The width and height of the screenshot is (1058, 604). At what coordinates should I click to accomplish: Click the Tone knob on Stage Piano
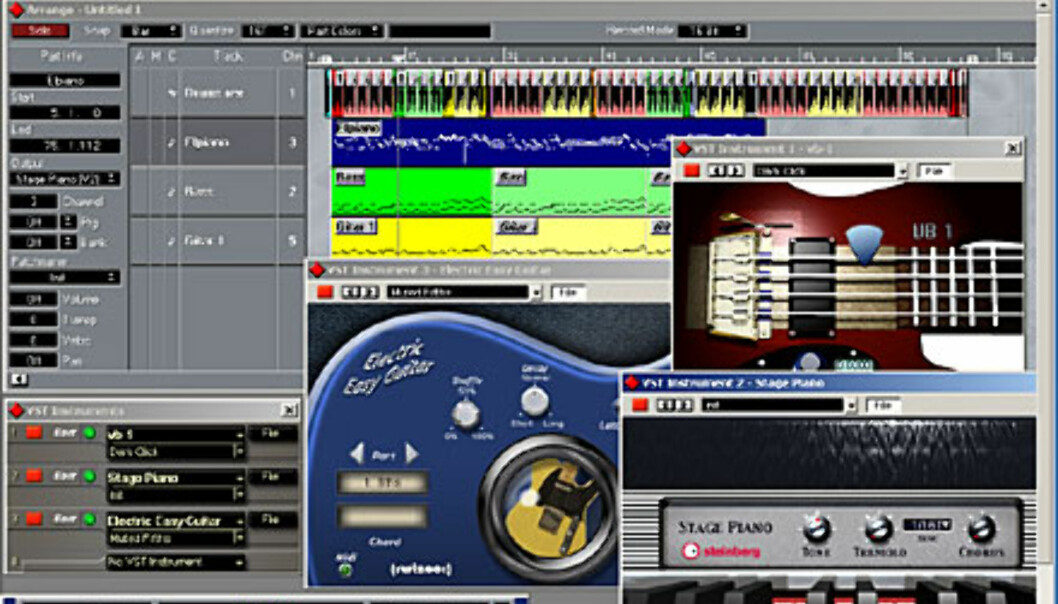point(816,530)
